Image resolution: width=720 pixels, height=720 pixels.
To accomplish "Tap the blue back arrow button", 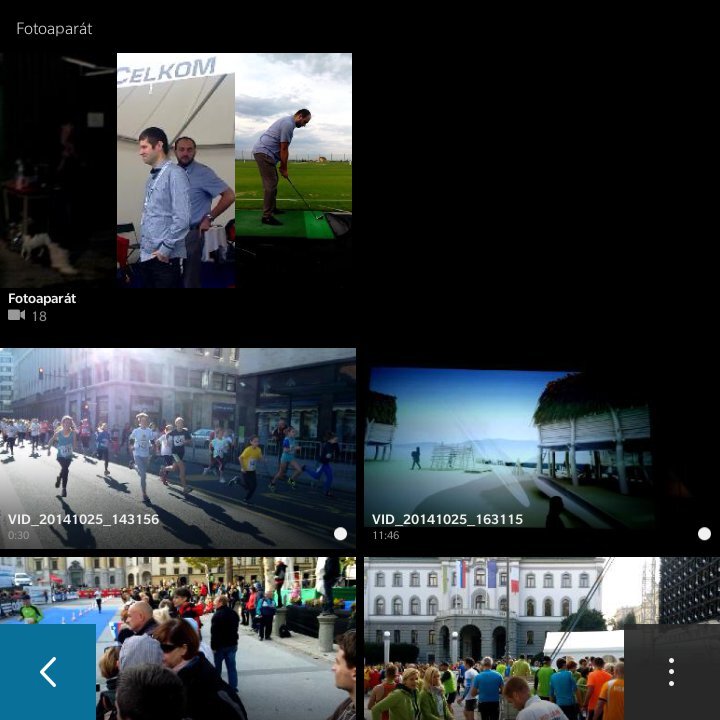I will pos(48,672).
